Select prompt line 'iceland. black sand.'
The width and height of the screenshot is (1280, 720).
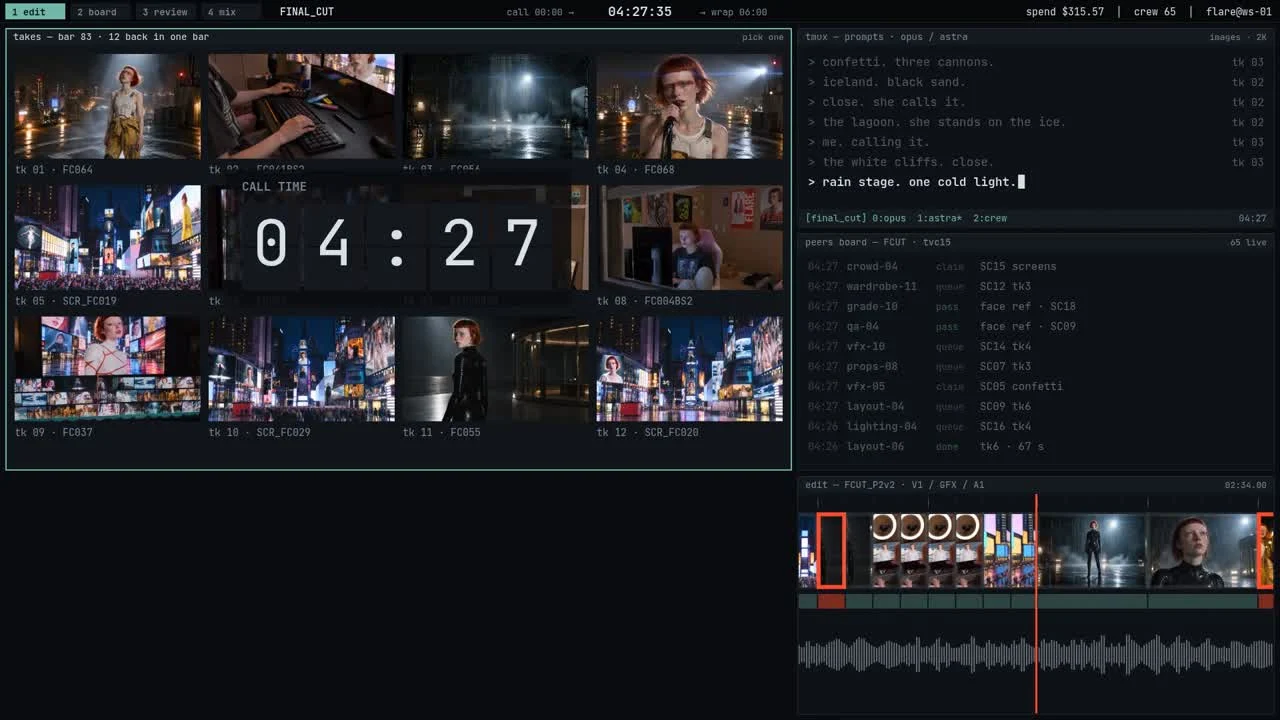(x=1036, y=82)
